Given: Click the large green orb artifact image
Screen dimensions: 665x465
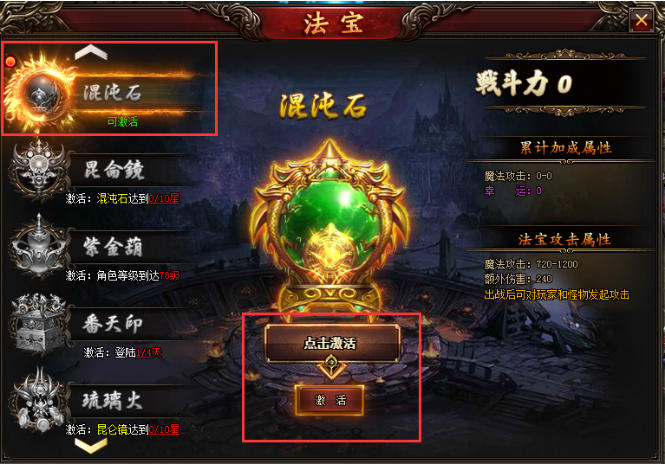Looking at the screenshot, I should click(x=332, y=227).
